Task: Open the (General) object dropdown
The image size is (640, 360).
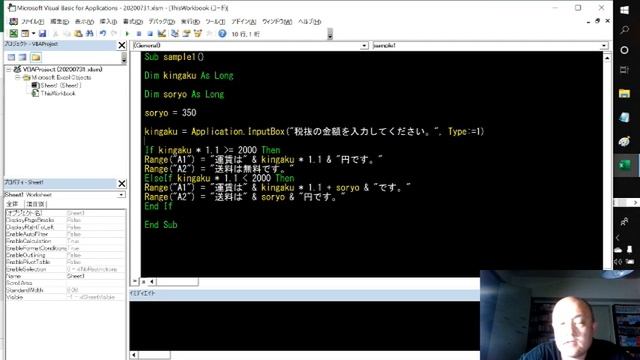Action: [364, 46]
